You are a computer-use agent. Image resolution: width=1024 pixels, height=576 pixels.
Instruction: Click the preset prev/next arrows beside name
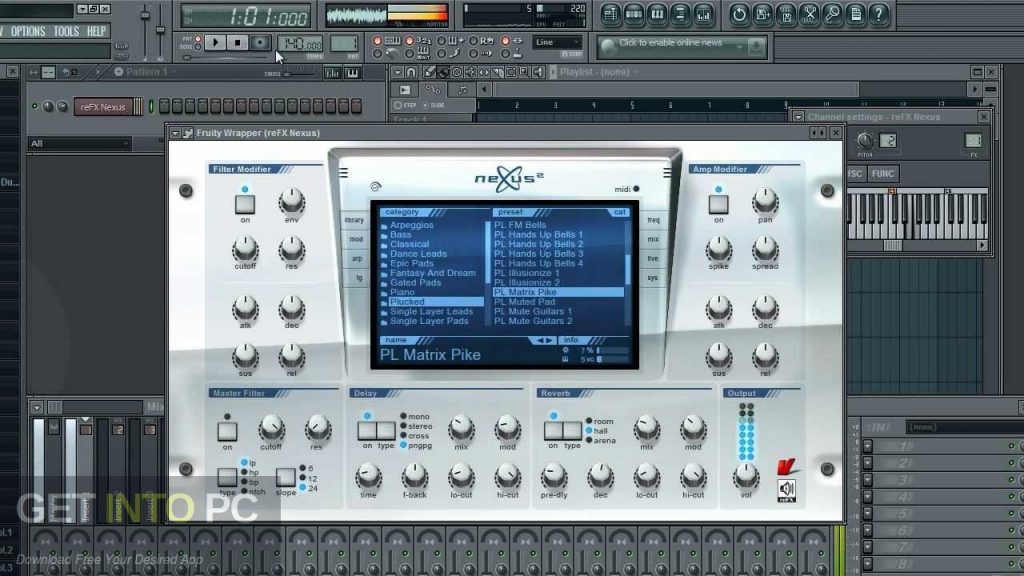pyautogui.click(x=543, y=340)
